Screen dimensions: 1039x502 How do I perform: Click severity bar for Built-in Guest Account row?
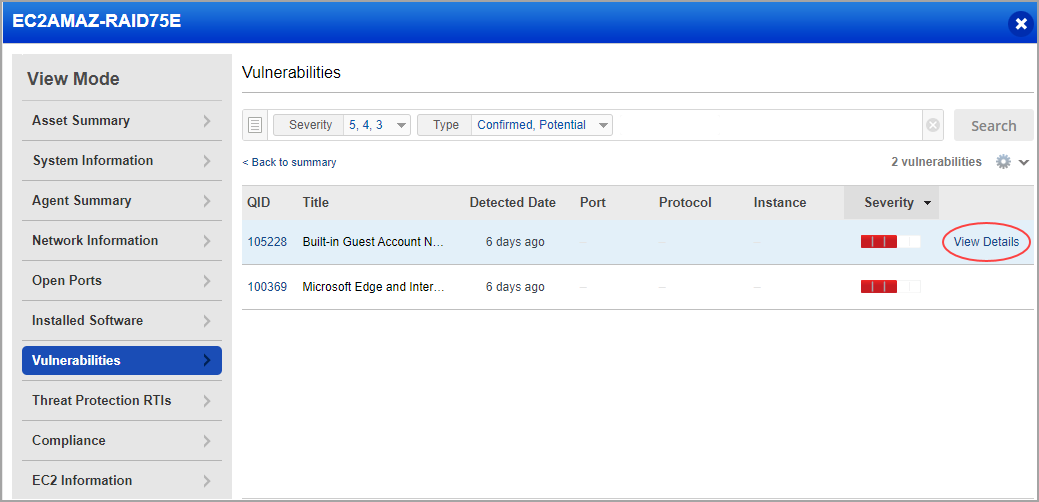(891, 242)
